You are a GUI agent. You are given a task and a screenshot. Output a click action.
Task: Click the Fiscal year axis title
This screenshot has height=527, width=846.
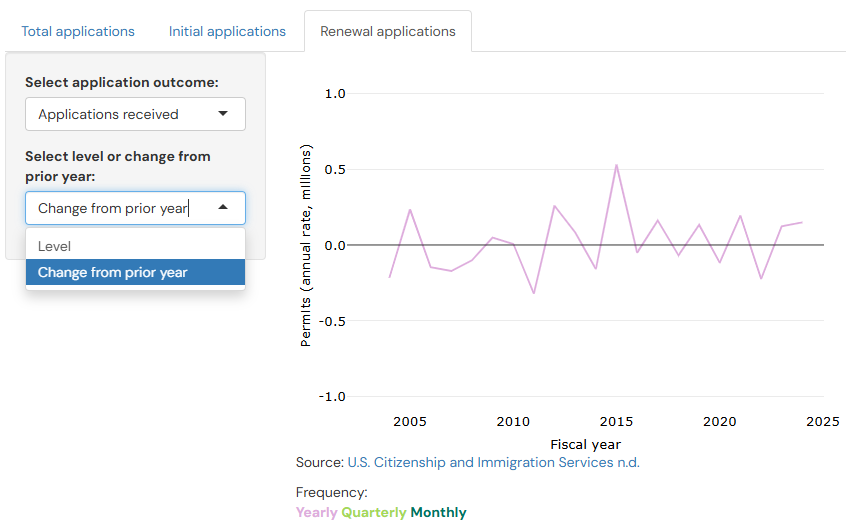(585, 444)
